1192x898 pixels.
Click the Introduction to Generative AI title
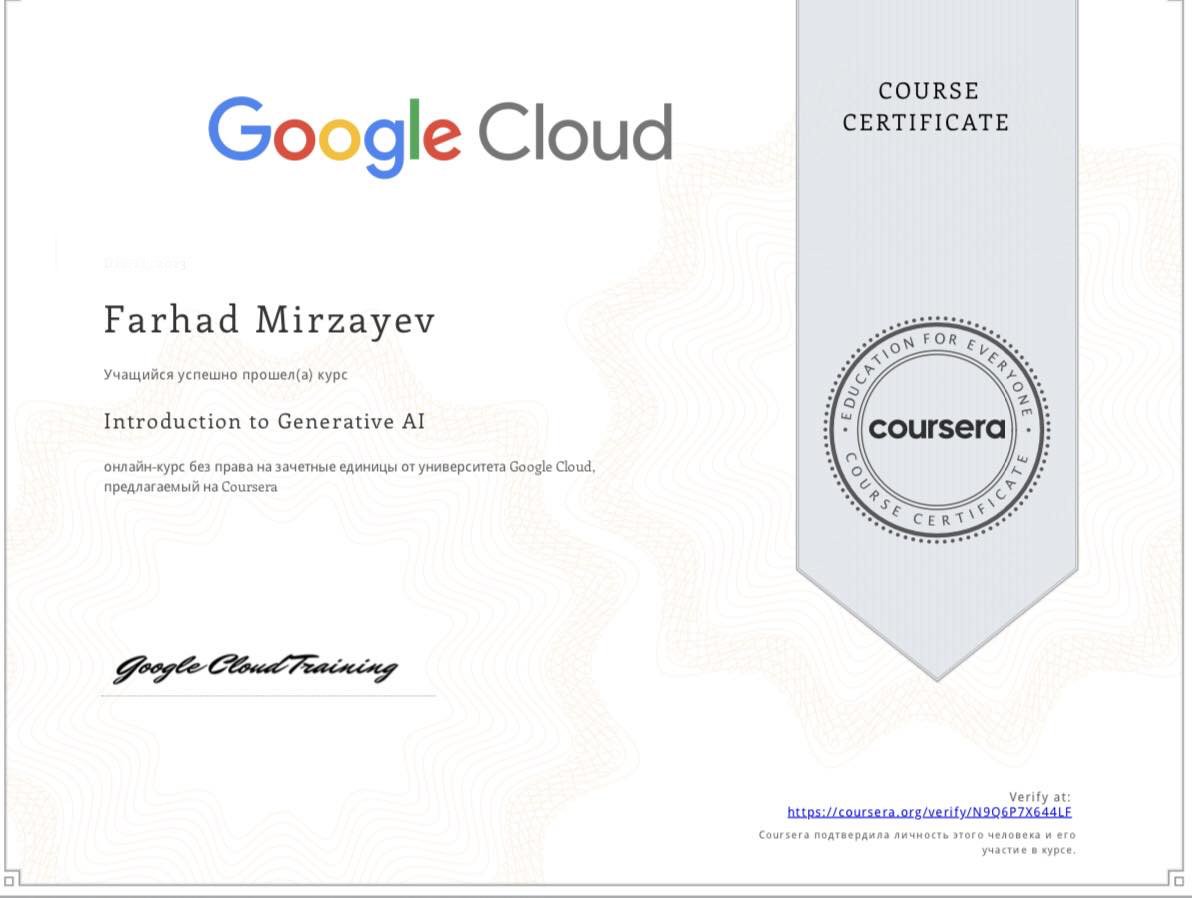pyautogui.click(x=264, y=421)
